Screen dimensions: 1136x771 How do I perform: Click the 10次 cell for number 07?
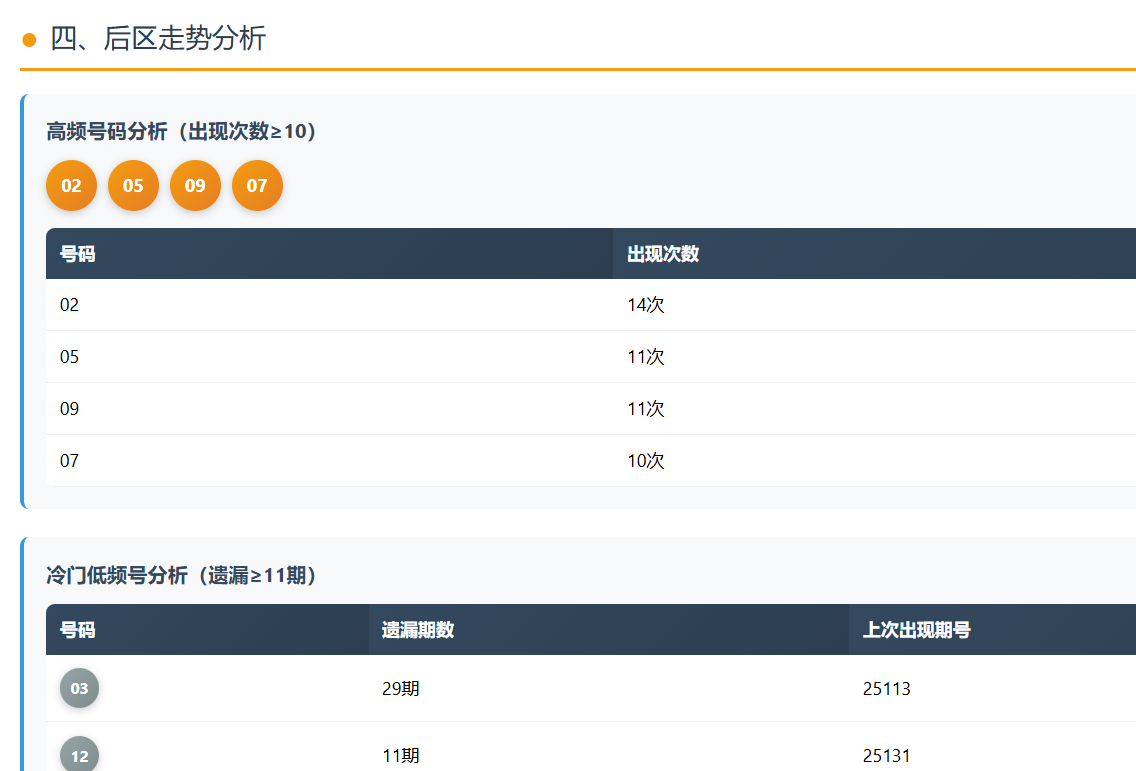646,461
